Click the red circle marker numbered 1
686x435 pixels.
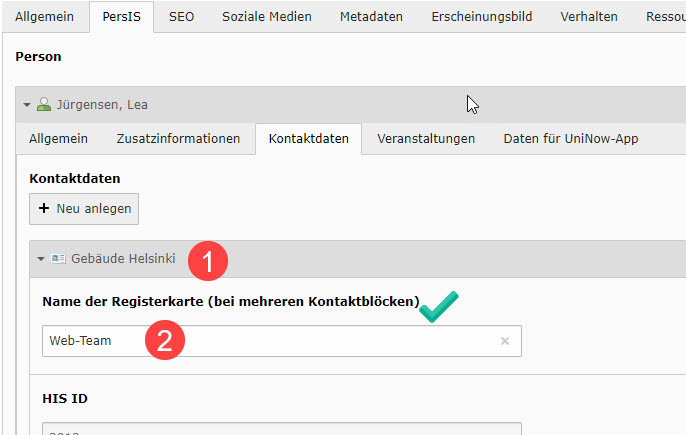pos(208,261)
